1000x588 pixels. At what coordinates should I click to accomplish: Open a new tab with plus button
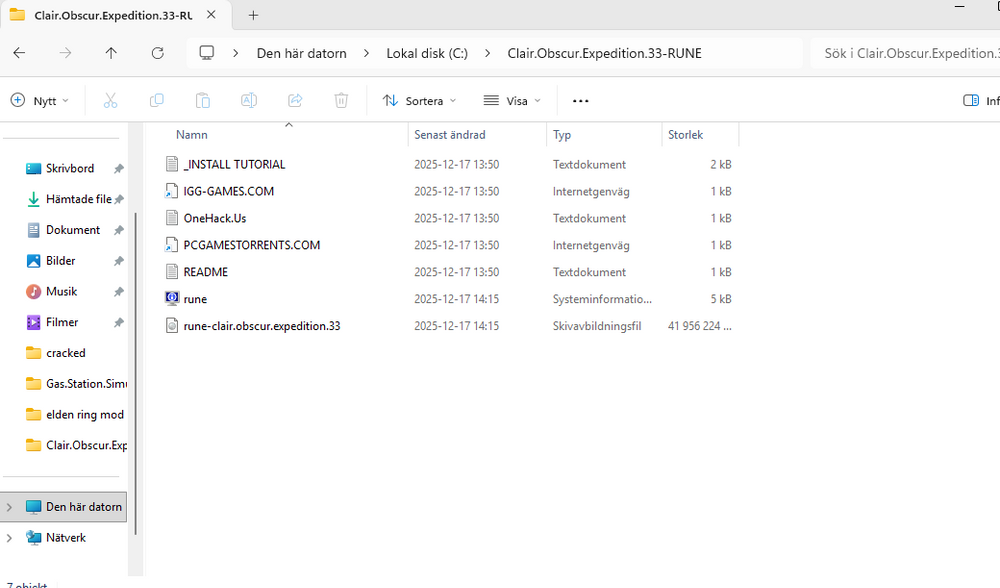[x=253, y=15]
